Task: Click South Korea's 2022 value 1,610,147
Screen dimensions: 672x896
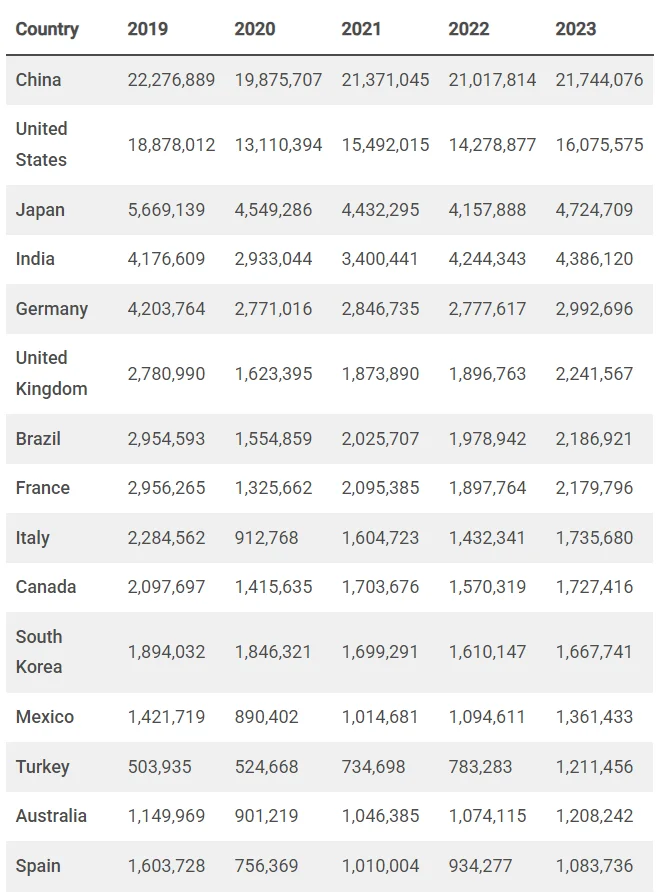Action: [487, 652]
